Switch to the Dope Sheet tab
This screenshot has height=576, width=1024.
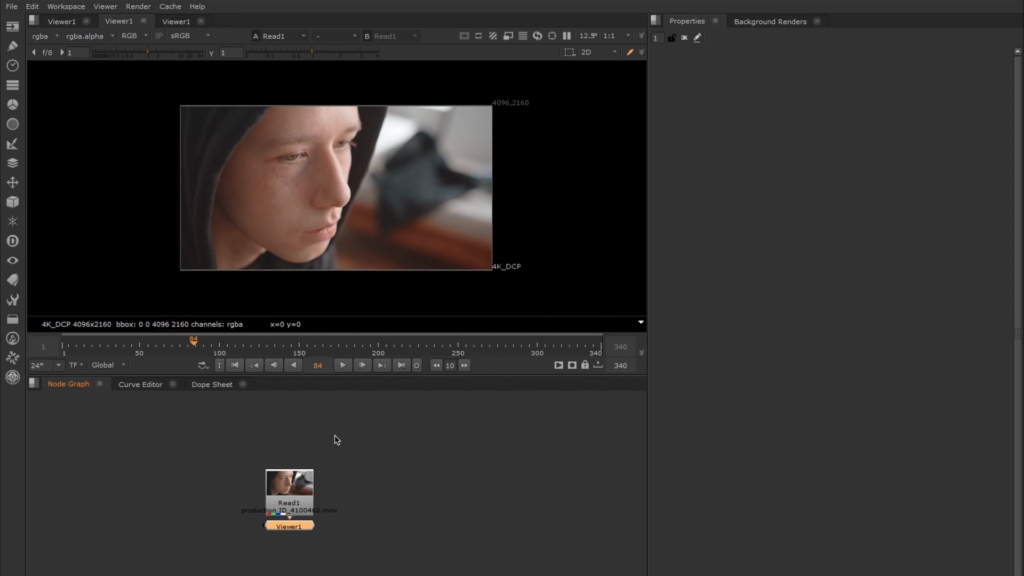[212, 384]
